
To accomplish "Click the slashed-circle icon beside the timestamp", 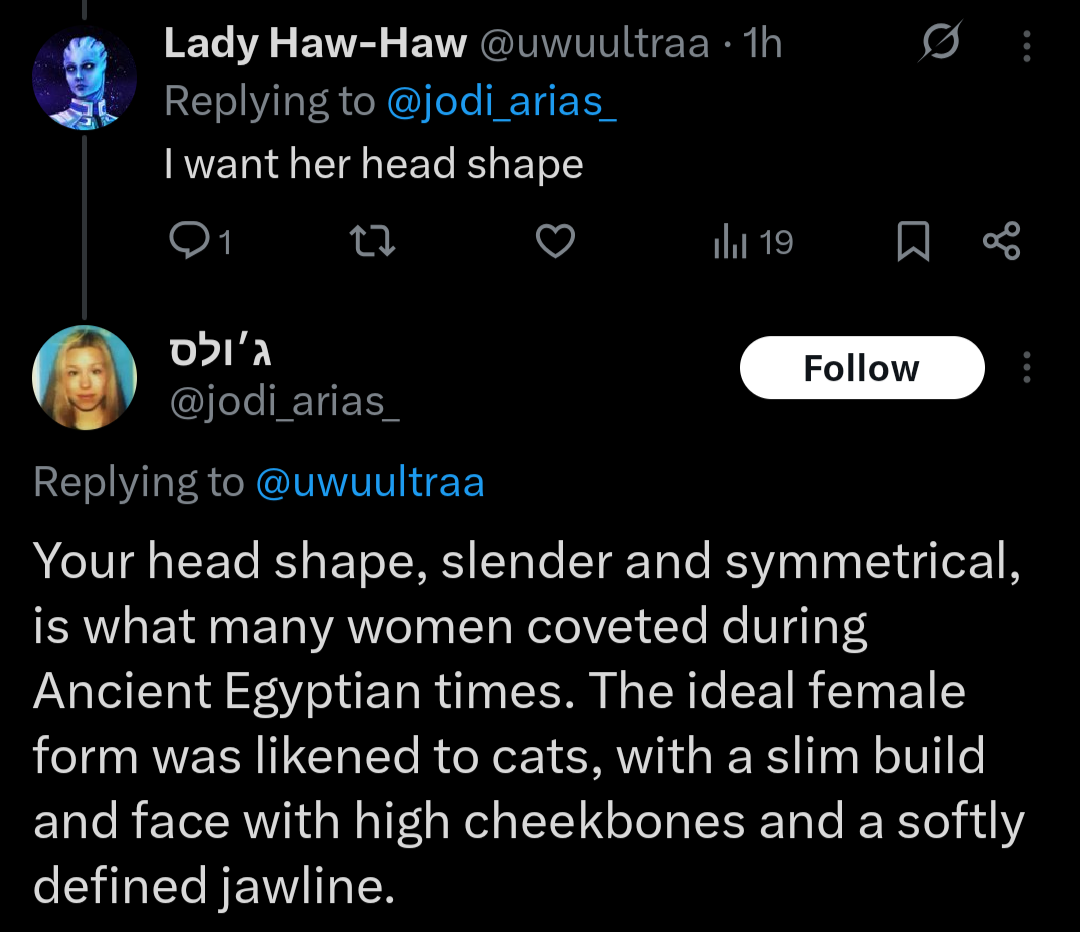I will click(940, 44).
